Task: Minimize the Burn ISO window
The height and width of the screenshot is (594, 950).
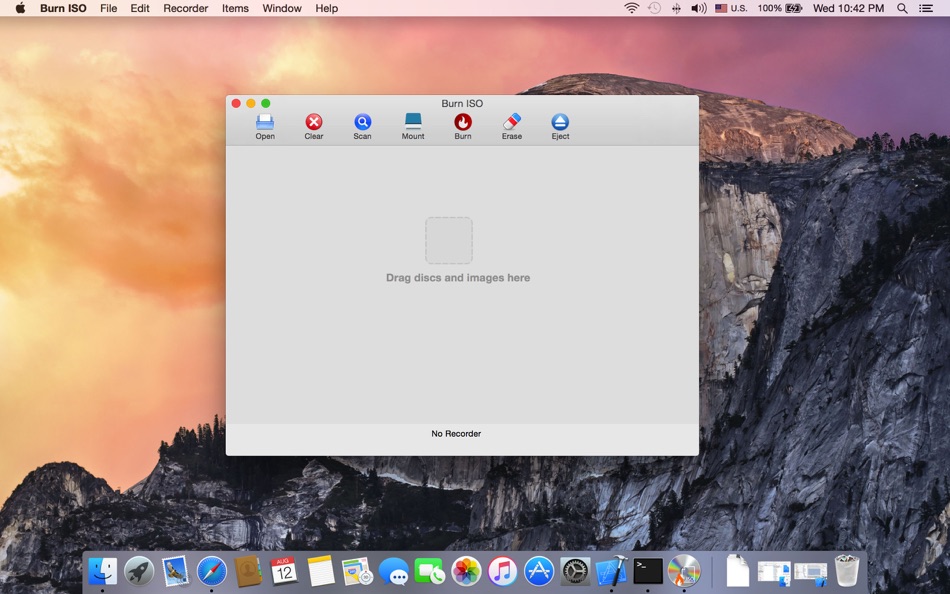Action: pos(251,104)
